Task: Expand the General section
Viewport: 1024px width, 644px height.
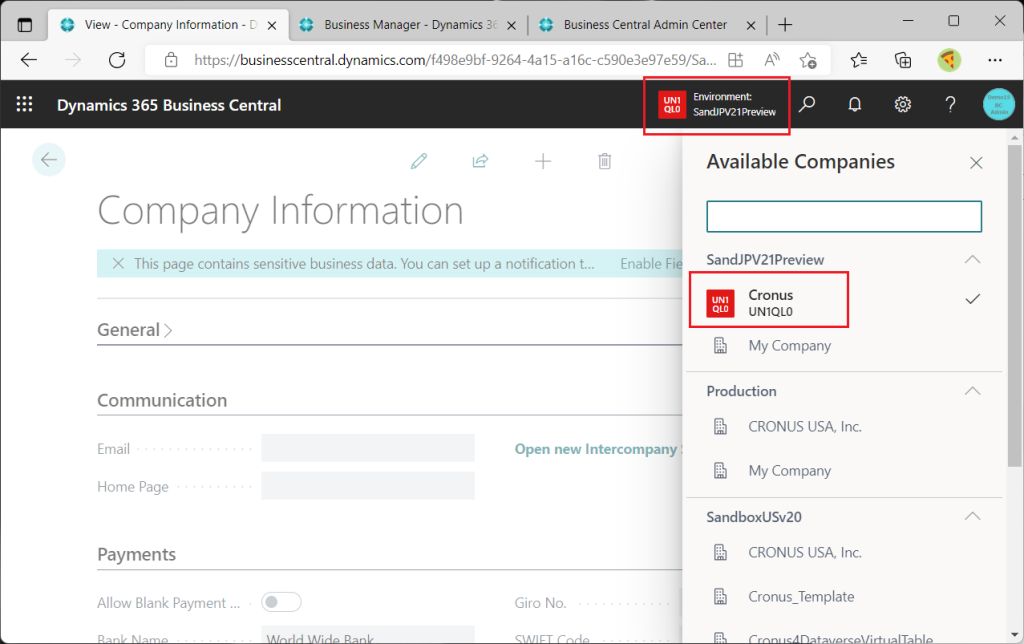Action: (135, 330)
